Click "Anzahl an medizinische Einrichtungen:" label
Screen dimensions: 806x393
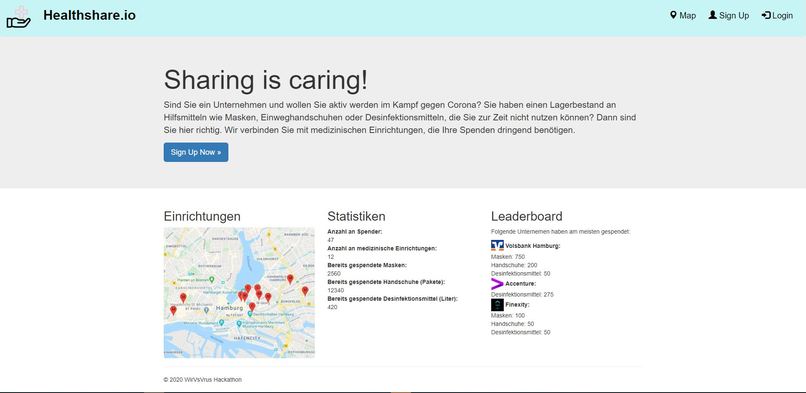382,249
